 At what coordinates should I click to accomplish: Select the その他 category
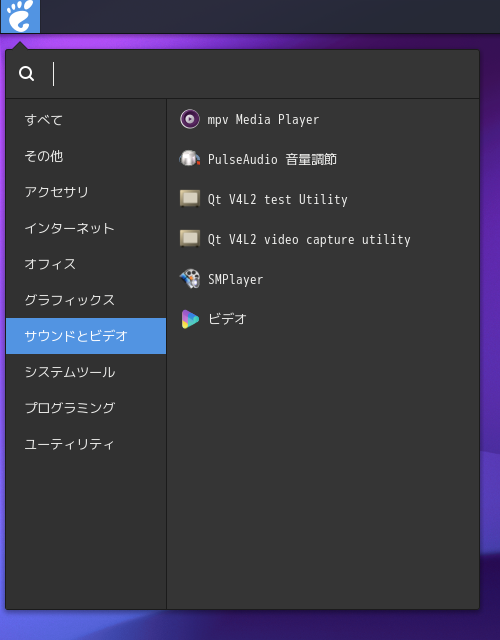(x=86, y=156)
